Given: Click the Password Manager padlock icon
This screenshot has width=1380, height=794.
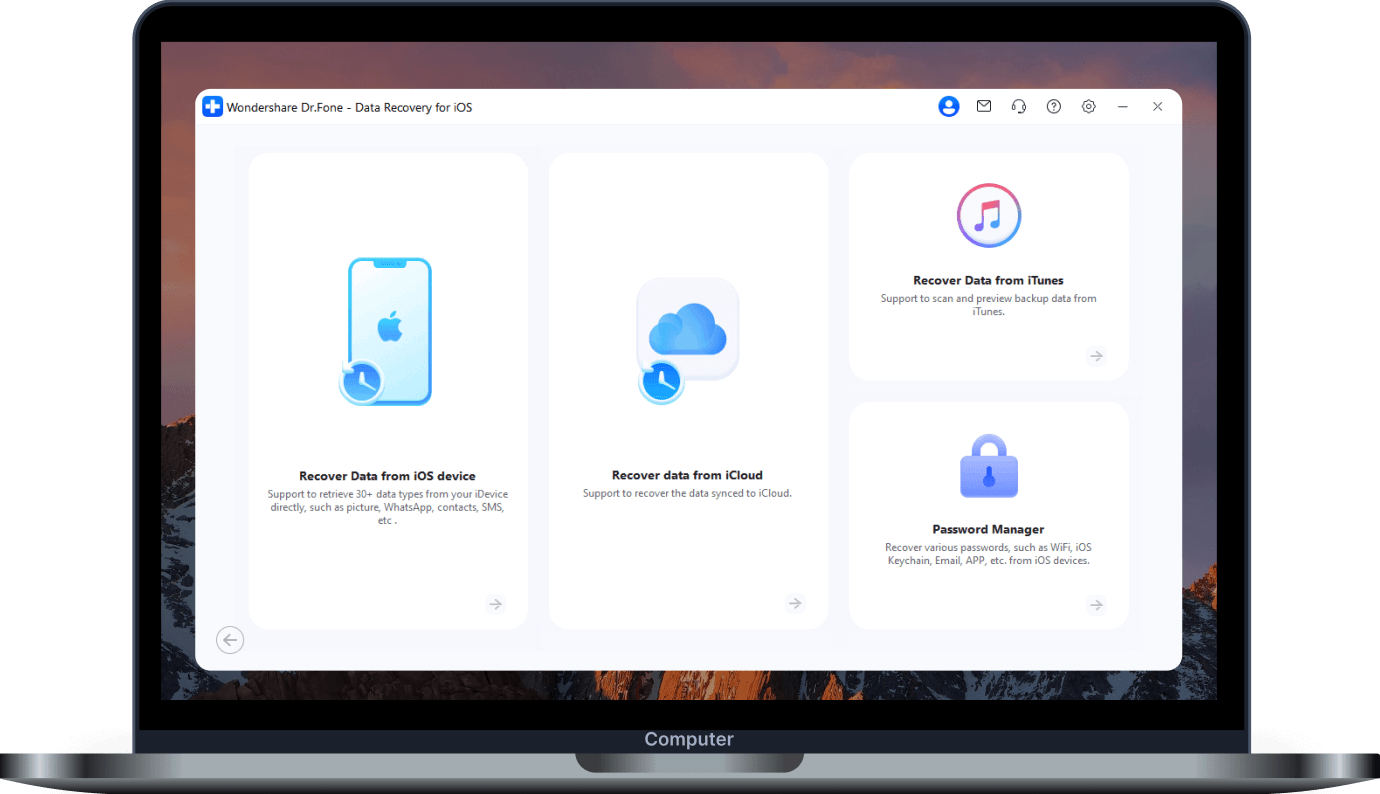Looking at the screenshot, I should pyautogui.click(x=989, y=466).
